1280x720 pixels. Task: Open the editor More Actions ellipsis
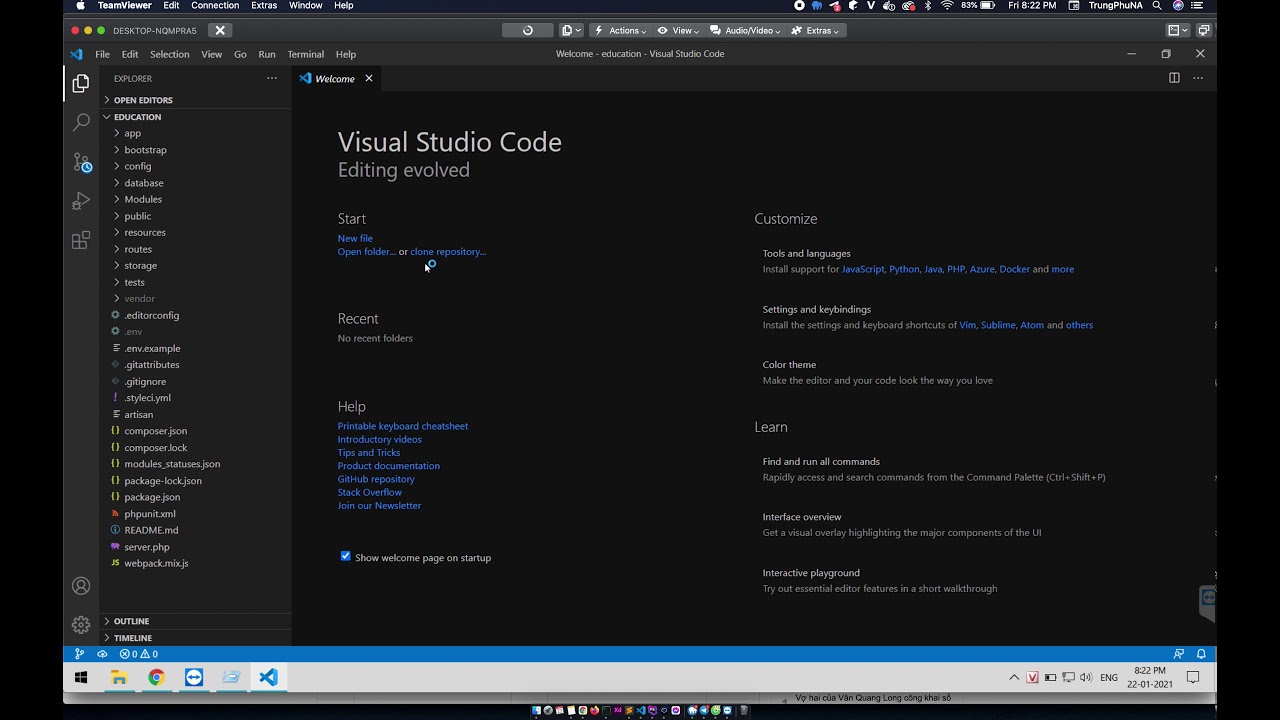(x=1198, y=78)
